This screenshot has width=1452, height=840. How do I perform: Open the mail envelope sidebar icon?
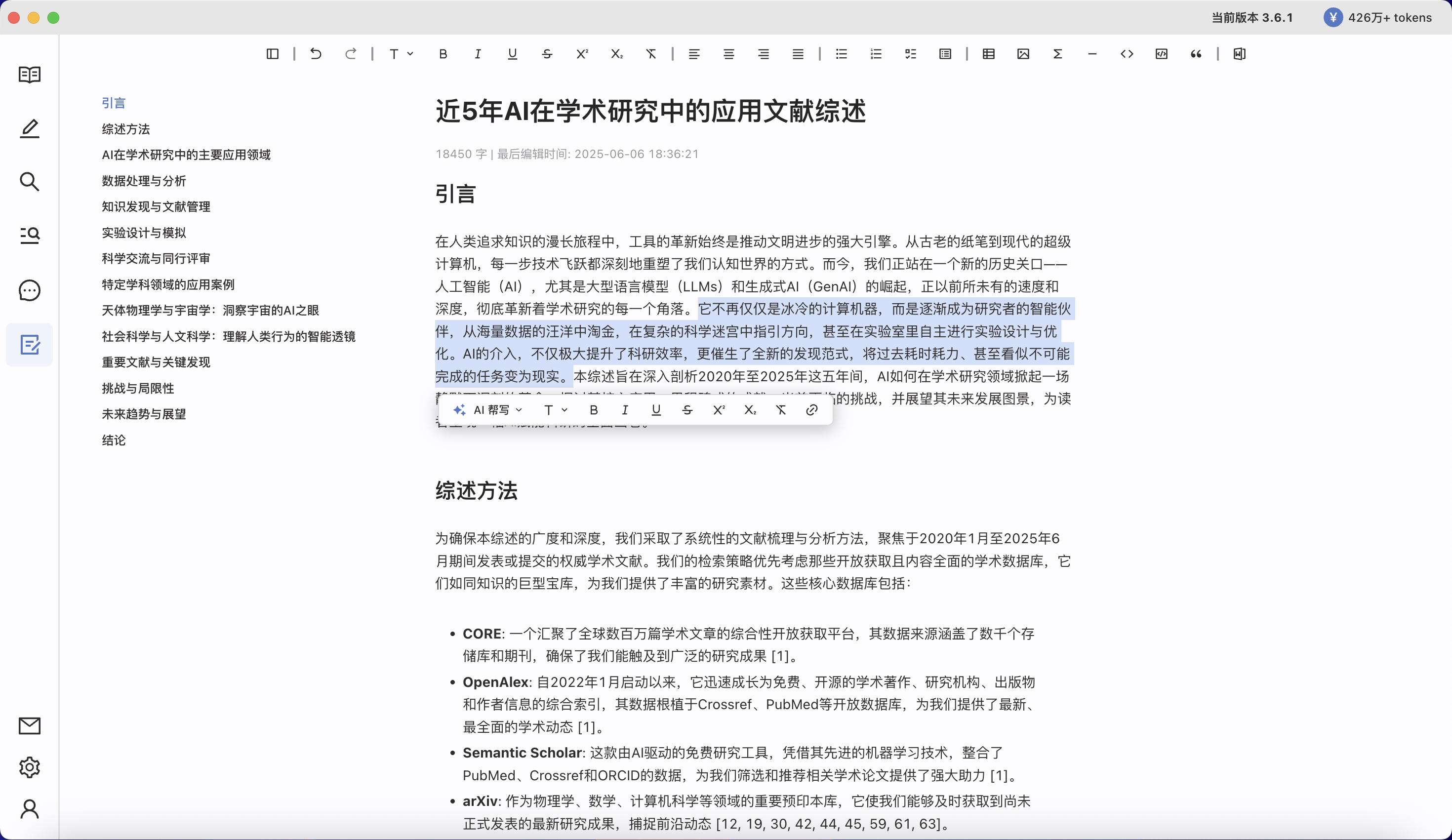(x=30, y=725)
